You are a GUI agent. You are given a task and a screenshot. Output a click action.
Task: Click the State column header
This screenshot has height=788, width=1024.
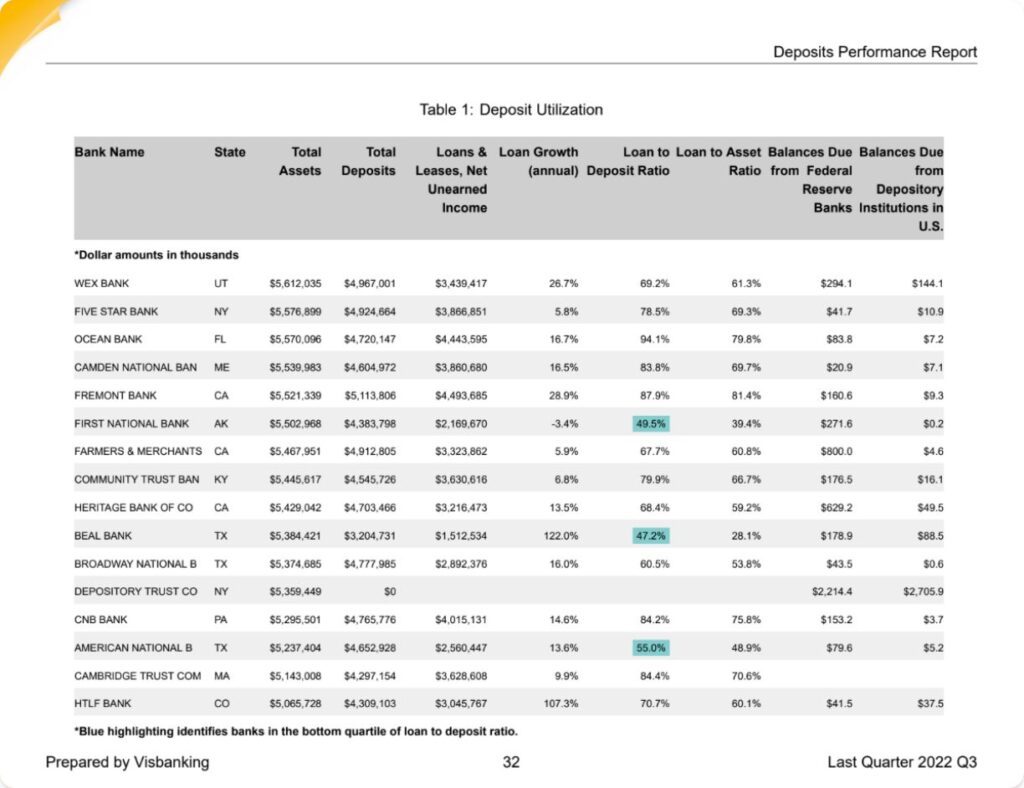coord(230,152)
